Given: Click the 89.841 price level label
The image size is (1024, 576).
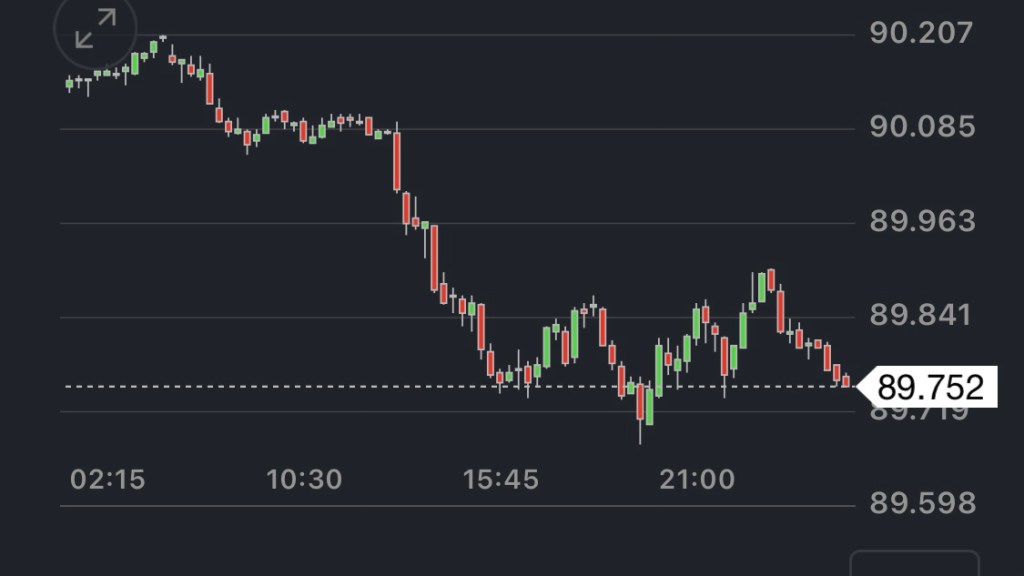Looking at the screenshot, I should (920, 316).
